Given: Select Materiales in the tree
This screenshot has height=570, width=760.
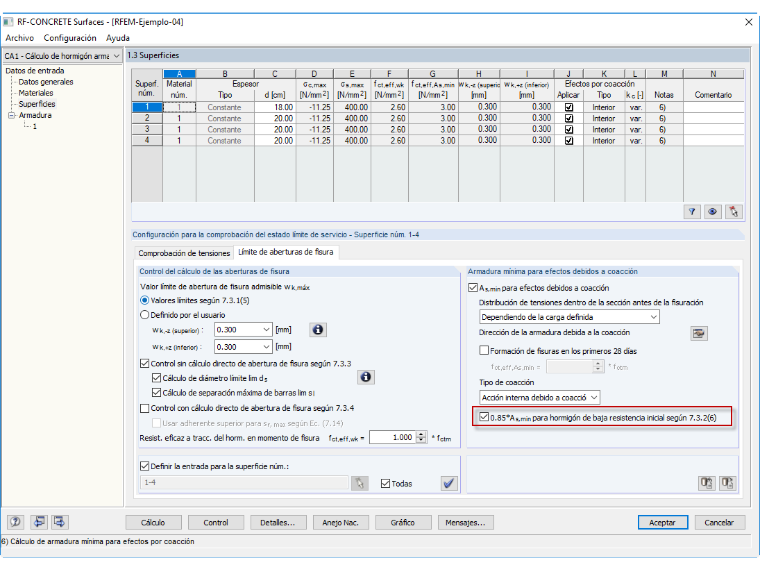Looking at the screenshot, I should coord(36,93).
